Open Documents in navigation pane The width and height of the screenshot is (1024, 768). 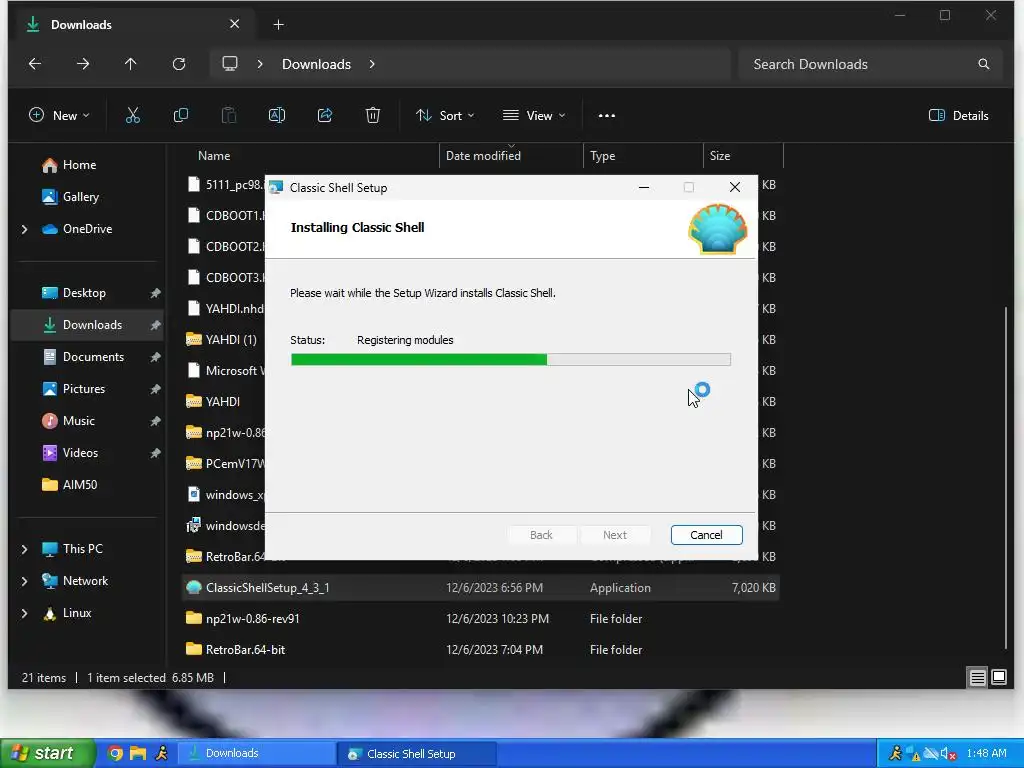point(93,357)
